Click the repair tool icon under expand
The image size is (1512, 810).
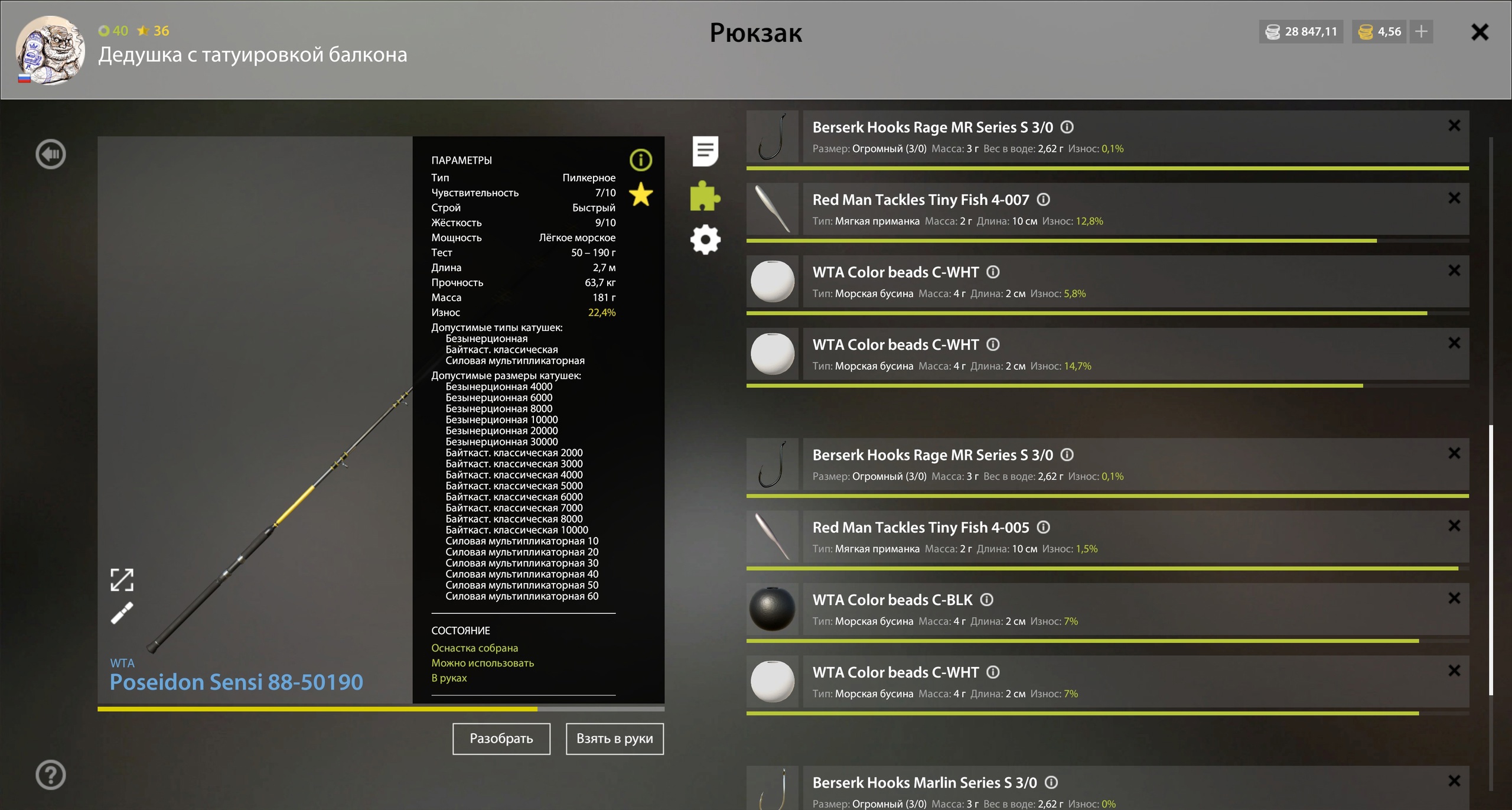click(x=122, y=613)
